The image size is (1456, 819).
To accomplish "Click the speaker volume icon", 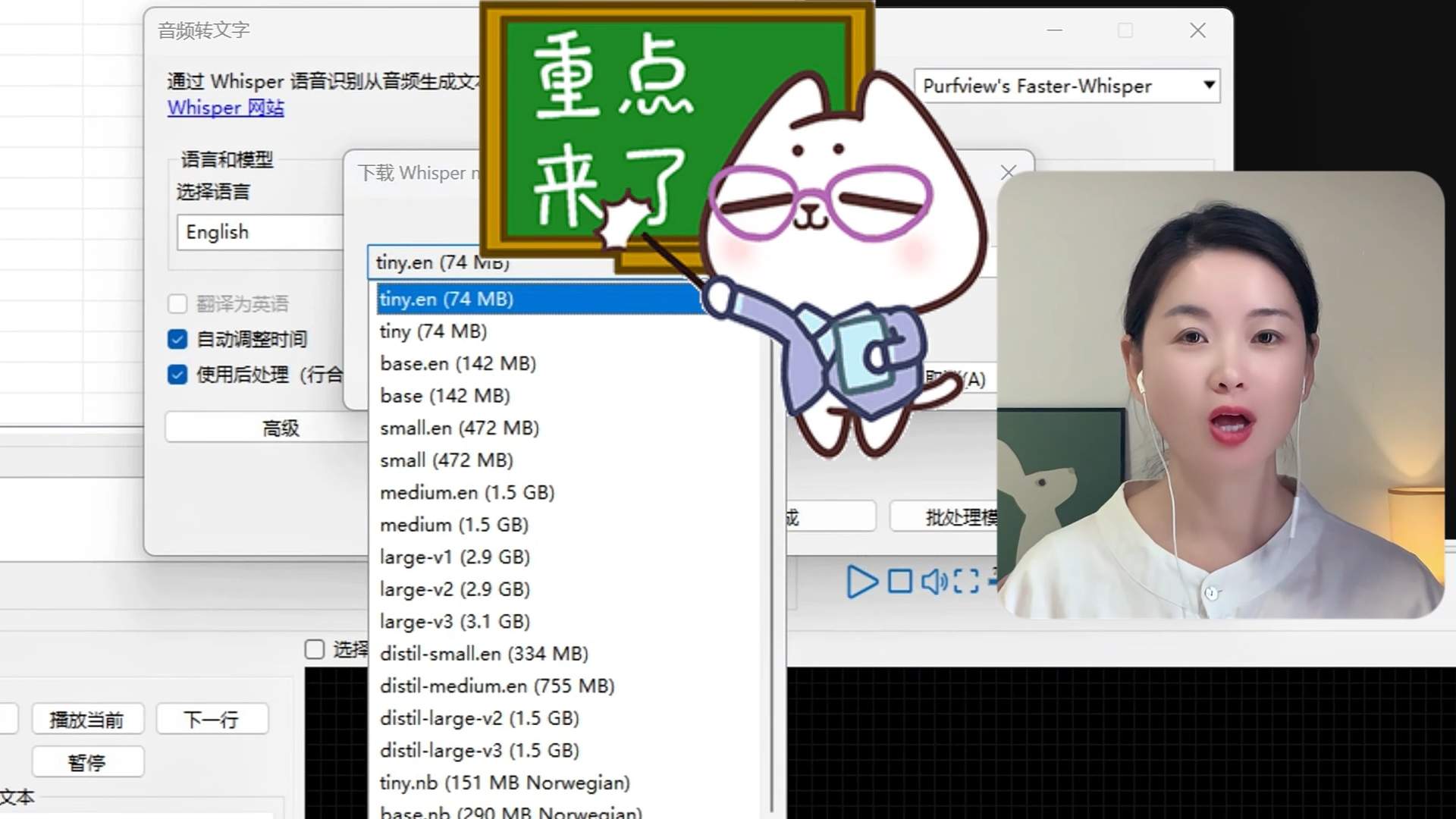I will (x=934, y=582).
